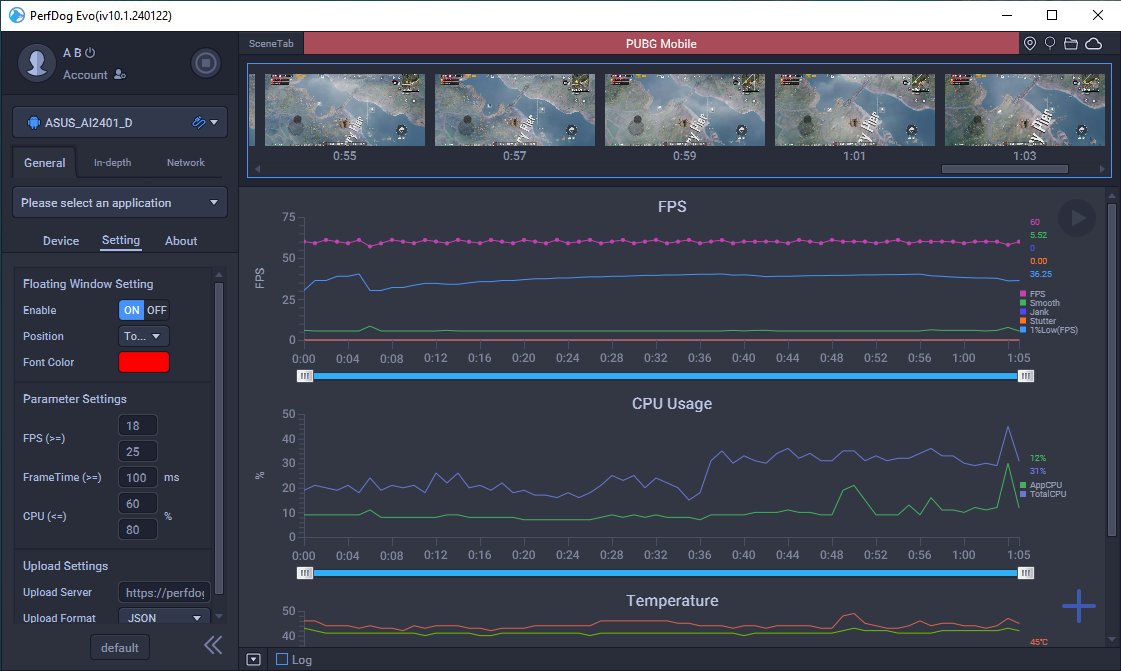Screen dimensions: 1121x671
Task: Click the Account label
Action: [85, 74]
